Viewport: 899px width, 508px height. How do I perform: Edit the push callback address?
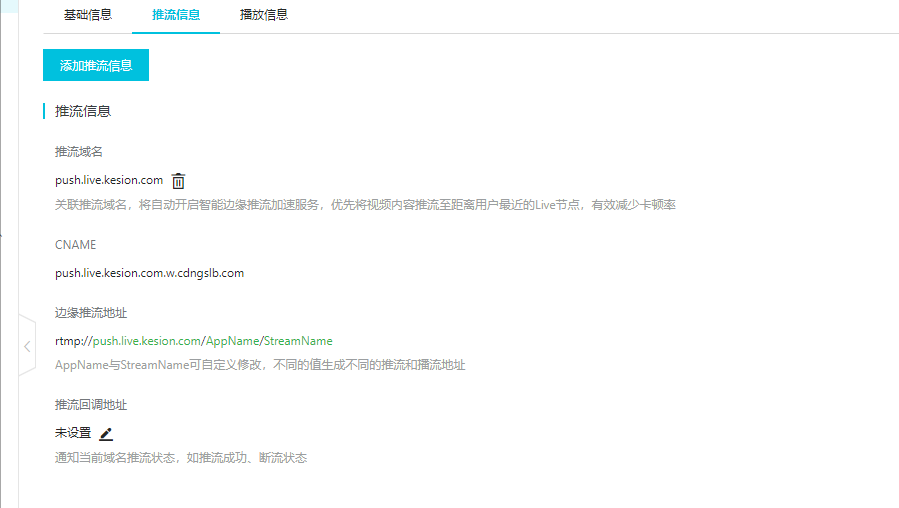coord(106,434)
